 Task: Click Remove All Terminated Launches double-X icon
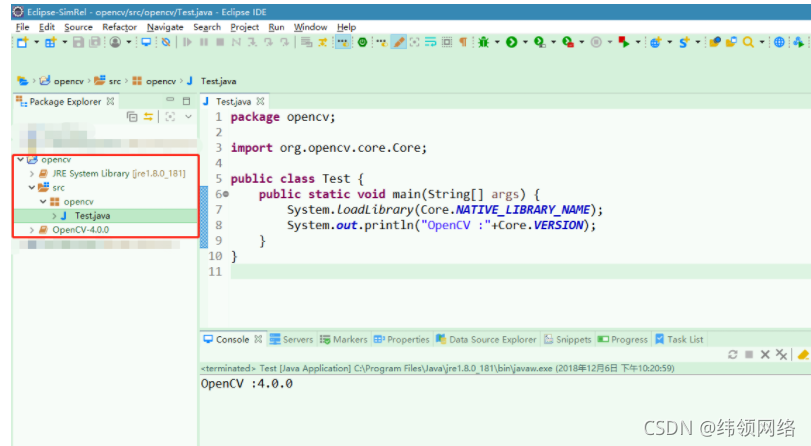point(782,354)
